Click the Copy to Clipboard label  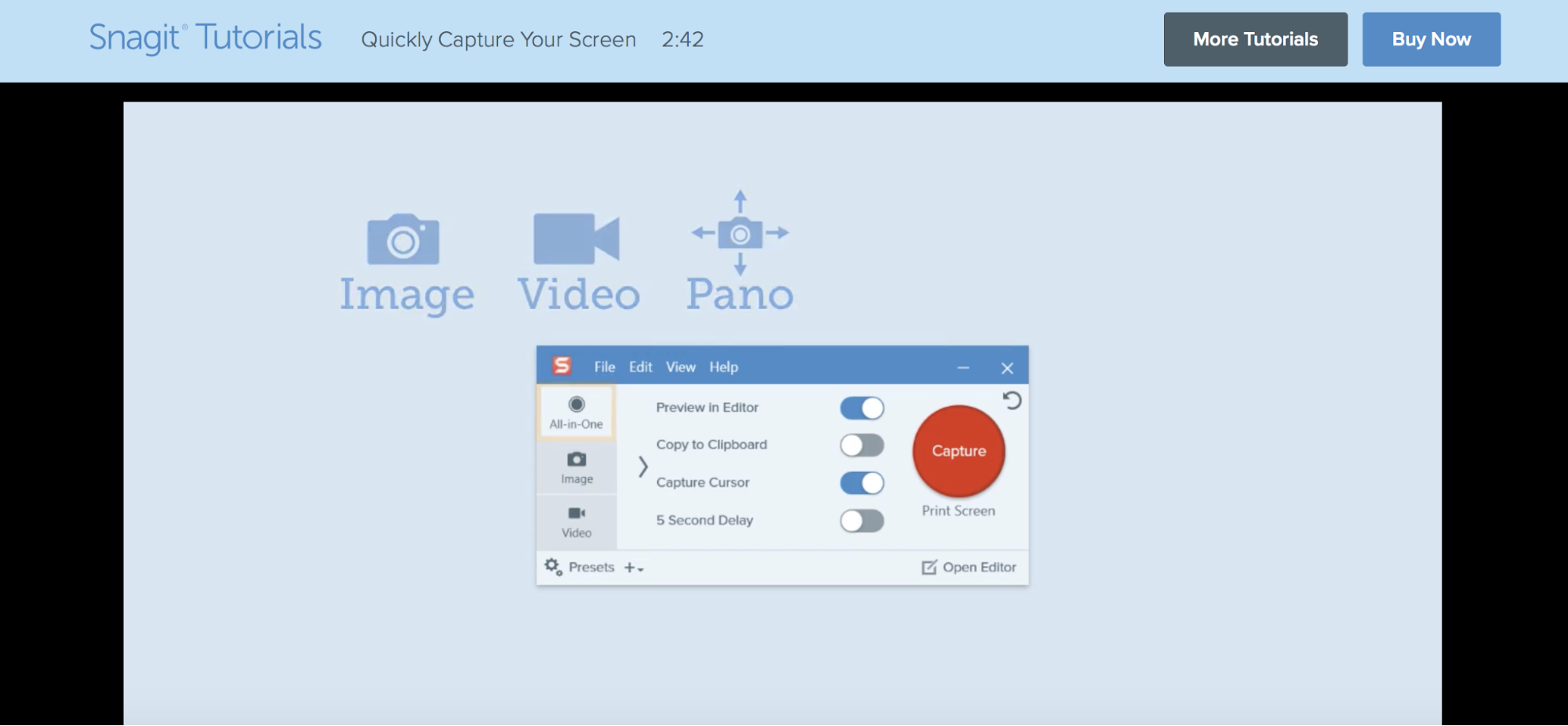pyautogui.click(x=711, y=445)
